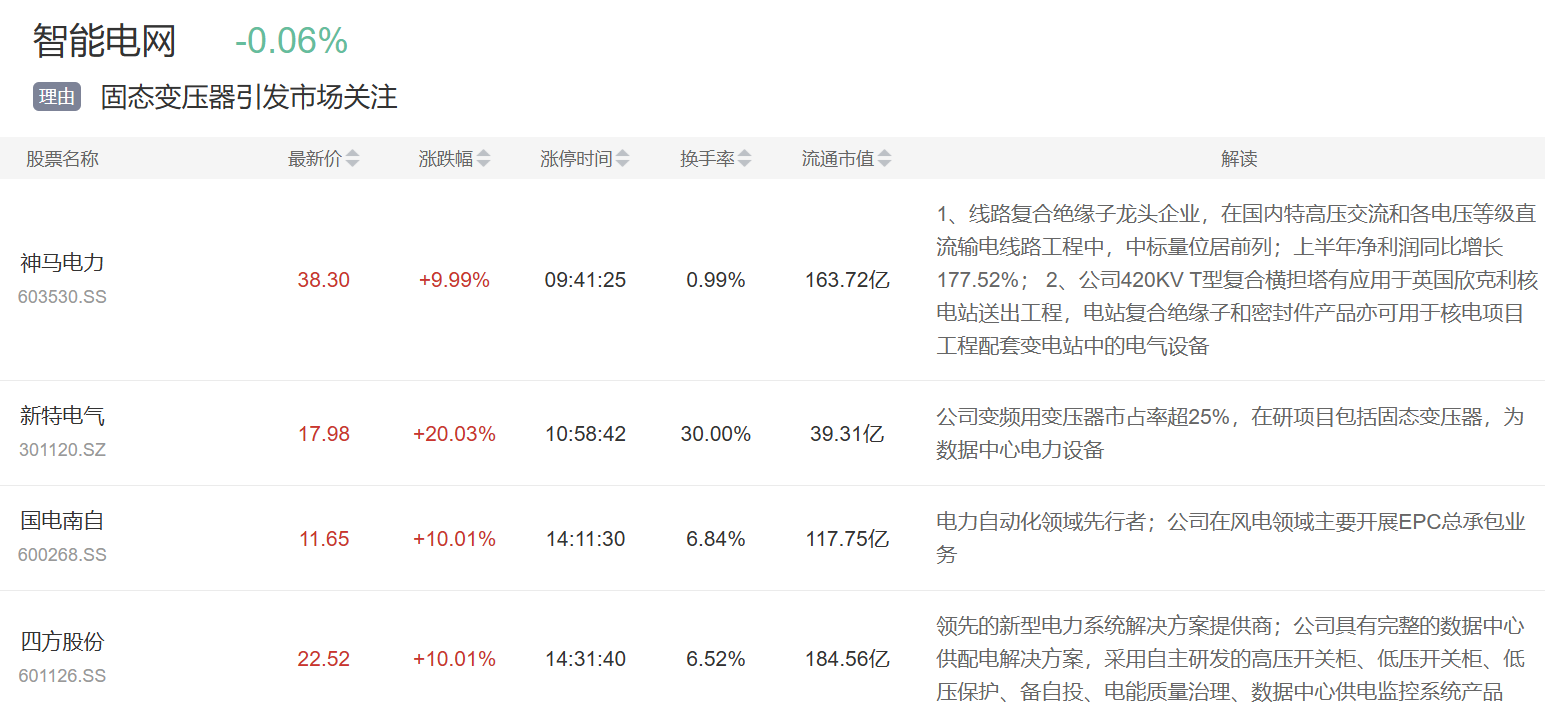Viewport: 1545px width, 720px height.
Task: Open 新特电气 stock page
Action: coord(62,416)
